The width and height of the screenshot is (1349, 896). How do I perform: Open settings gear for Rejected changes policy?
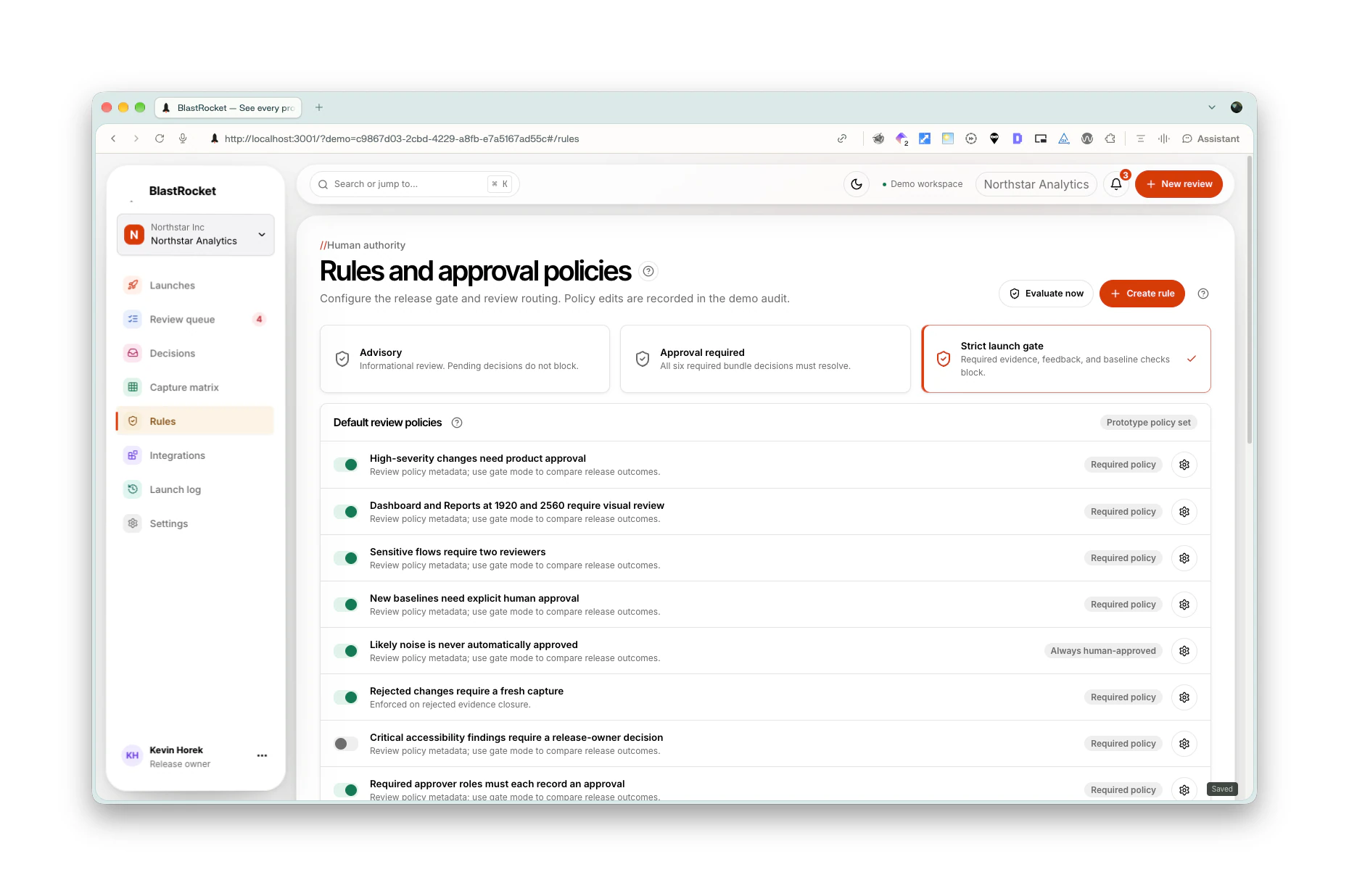pos(1184,697)
